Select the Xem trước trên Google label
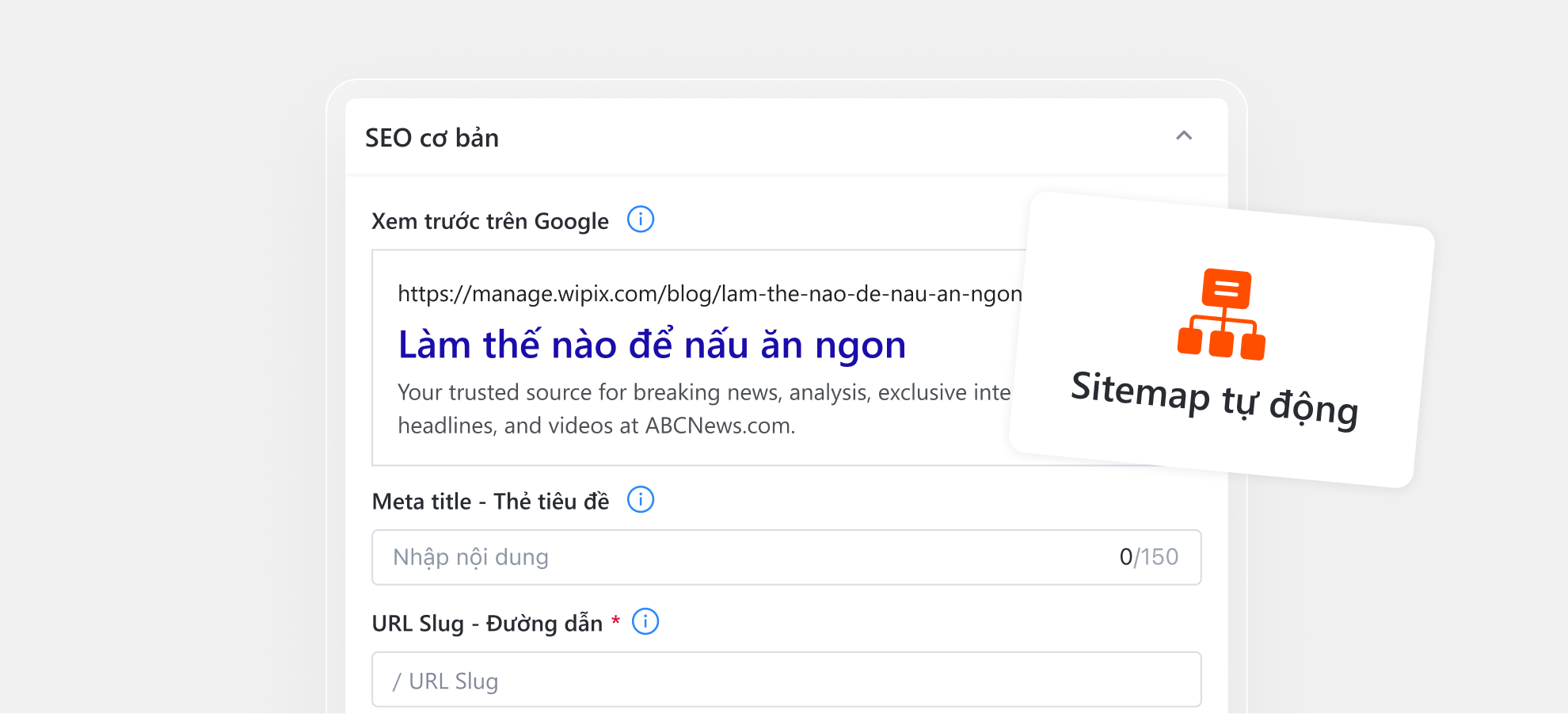 [x=490, y=221]
